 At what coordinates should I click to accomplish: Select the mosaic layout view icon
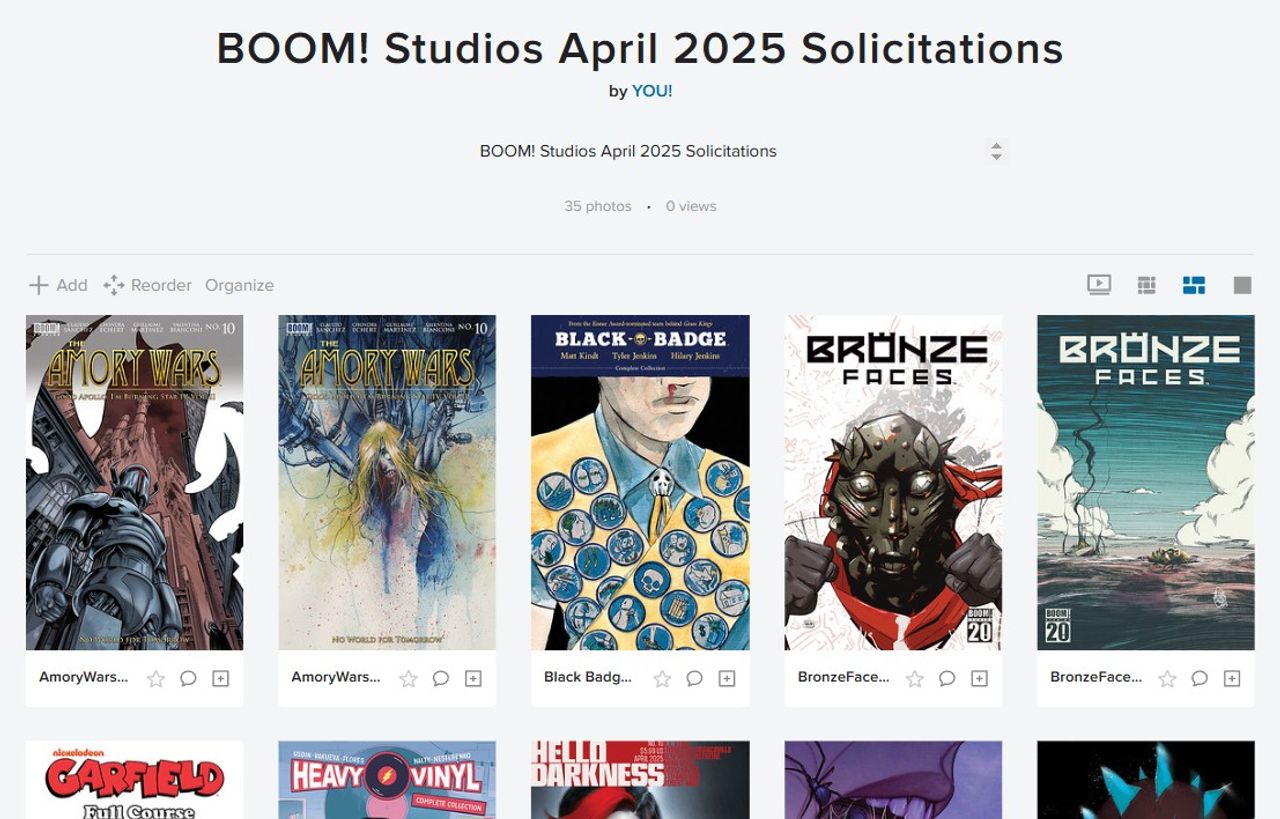[x=1194, y=285]
